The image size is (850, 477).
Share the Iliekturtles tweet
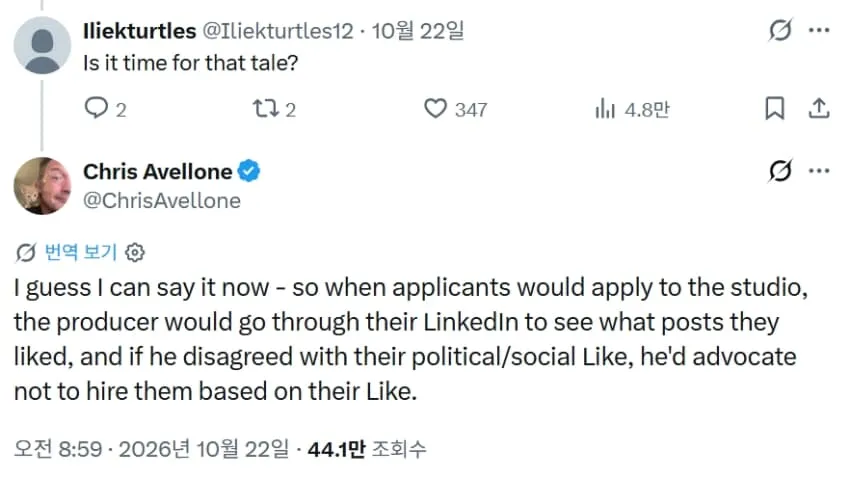[819, 108]
